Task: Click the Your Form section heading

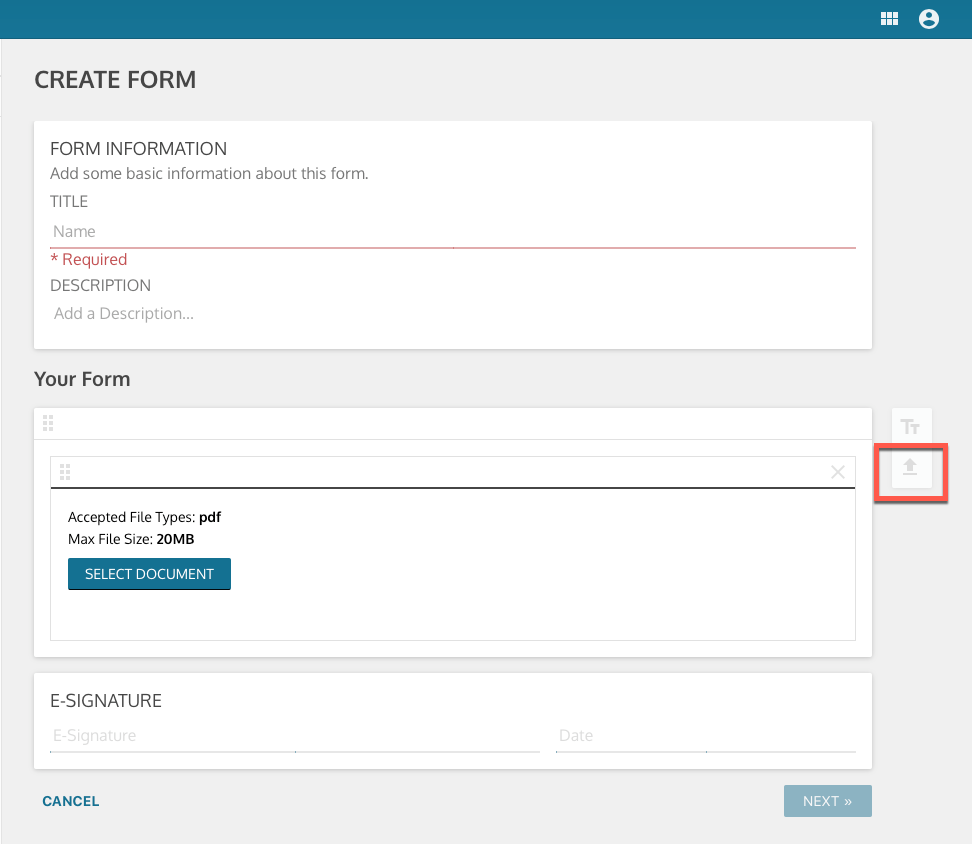Action: pos(83,379)
